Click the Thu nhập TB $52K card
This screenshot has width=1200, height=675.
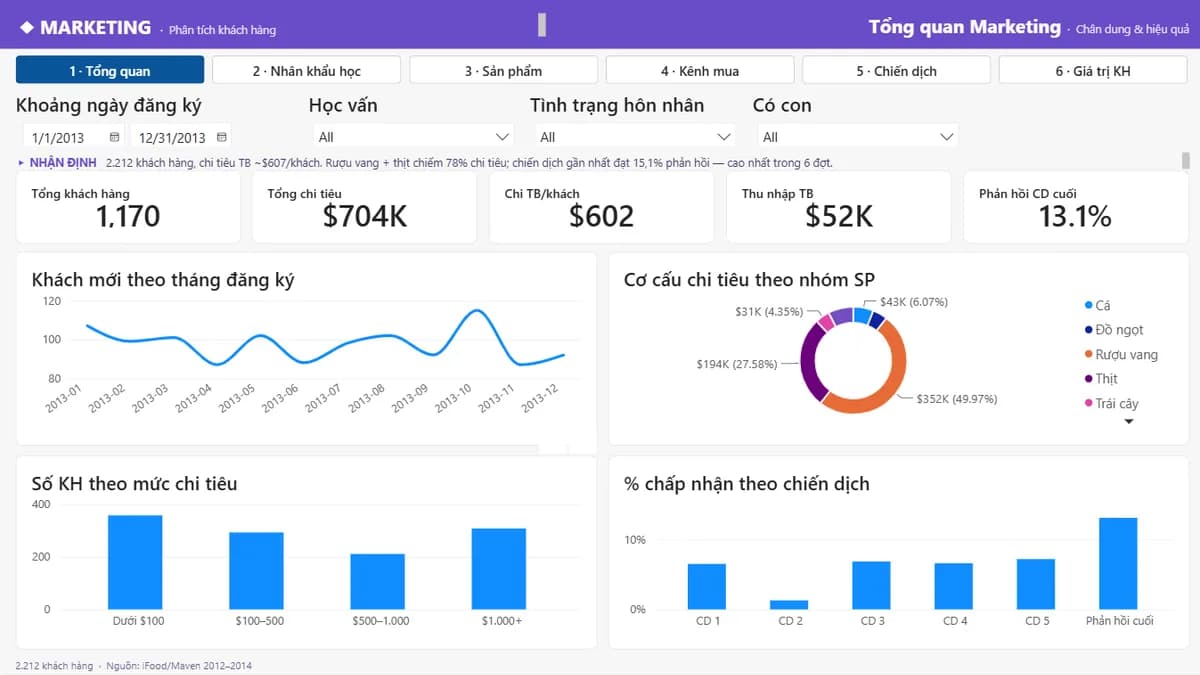[x=839, y=207]
